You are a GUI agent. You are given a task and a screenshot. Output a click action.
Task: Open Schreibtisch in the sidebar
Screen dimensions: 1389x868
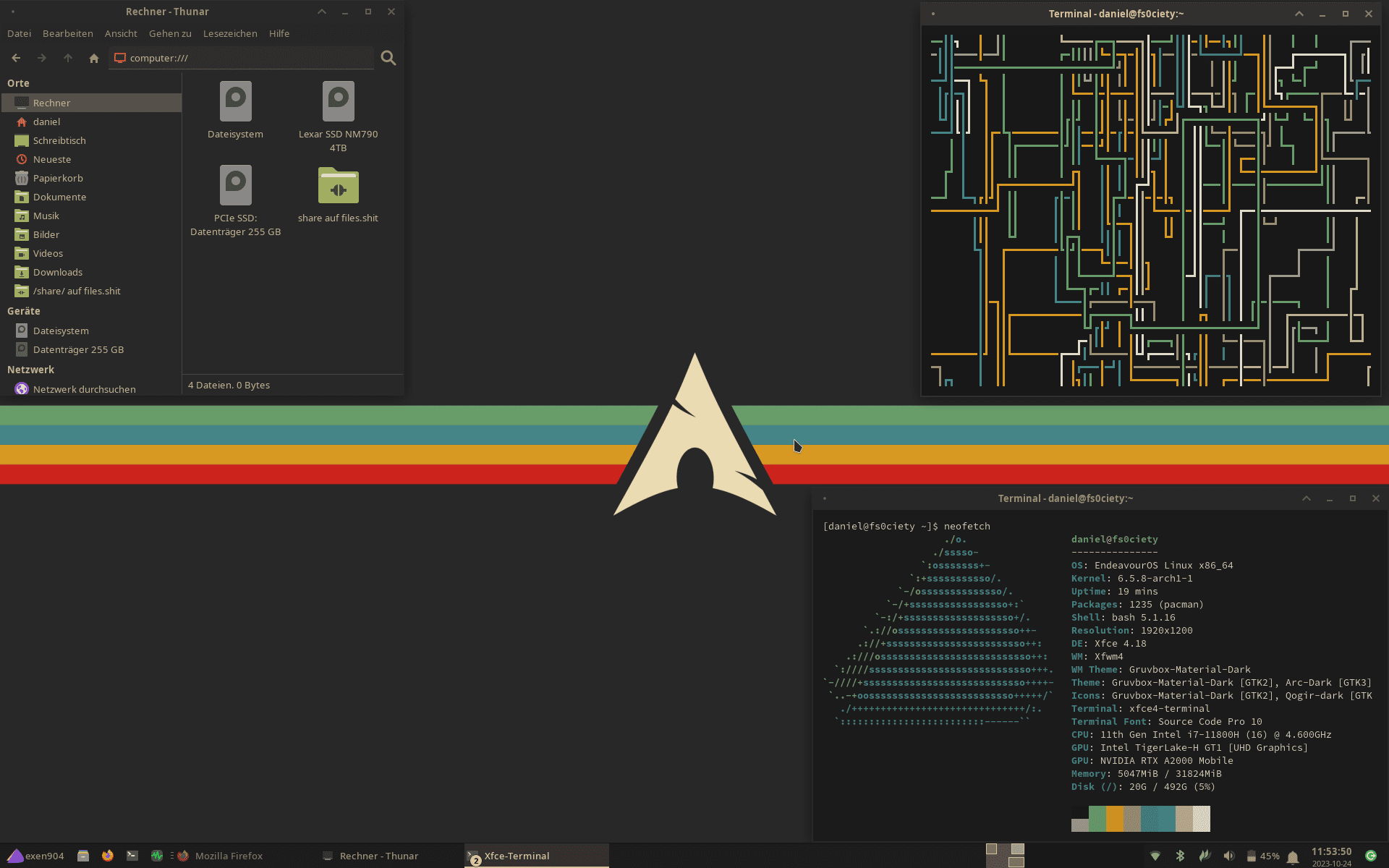coord(91,140)
